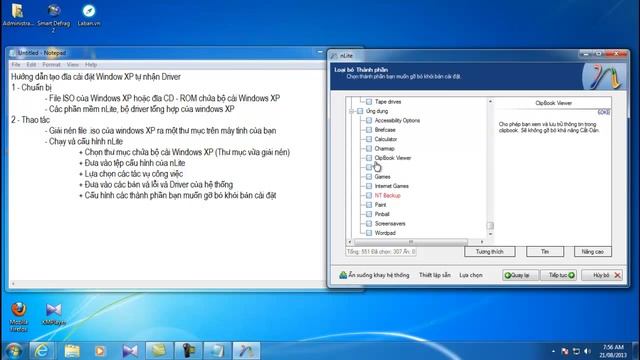The width and height of the screenshot is (640, 360).
Task: Open Notepad View menu
Action: (x=73, y=64)
